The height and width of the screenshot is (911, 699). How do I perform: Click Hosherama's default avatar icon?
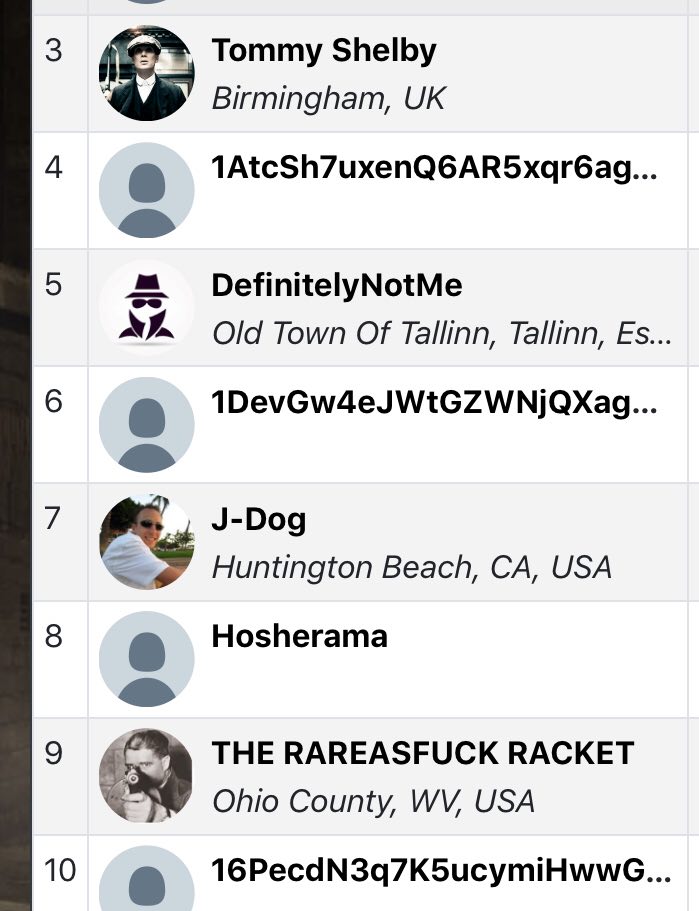coord(146,658)
